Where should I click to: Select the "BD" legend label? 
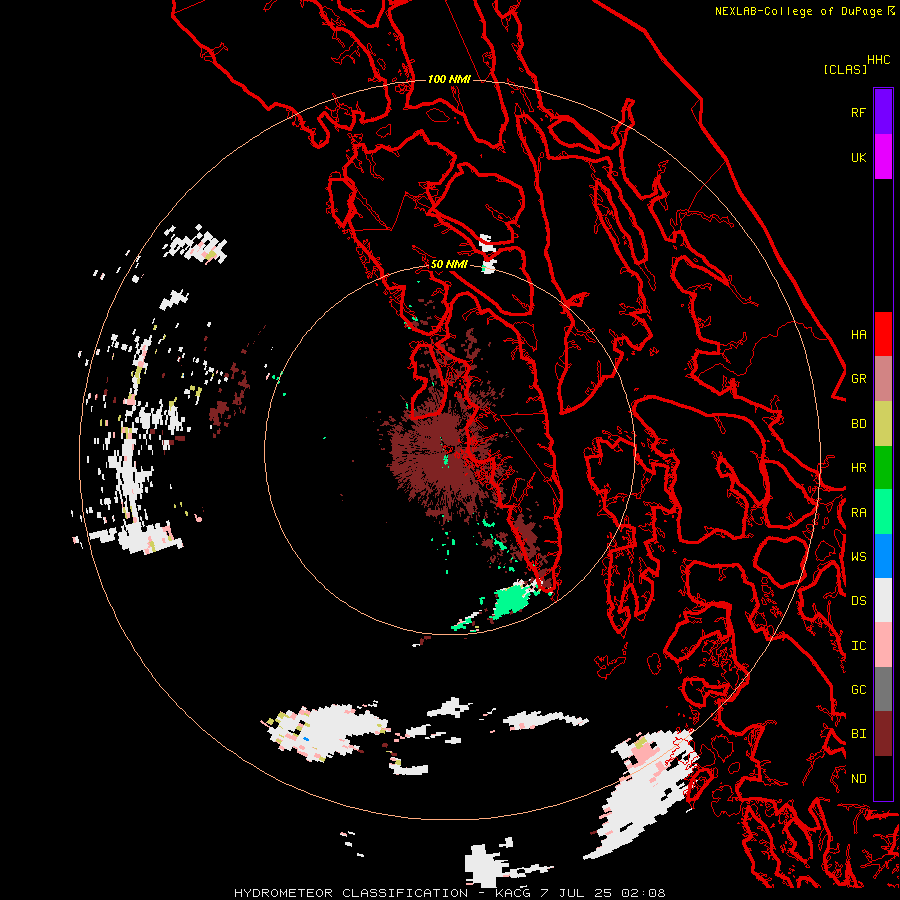point(859,424)
